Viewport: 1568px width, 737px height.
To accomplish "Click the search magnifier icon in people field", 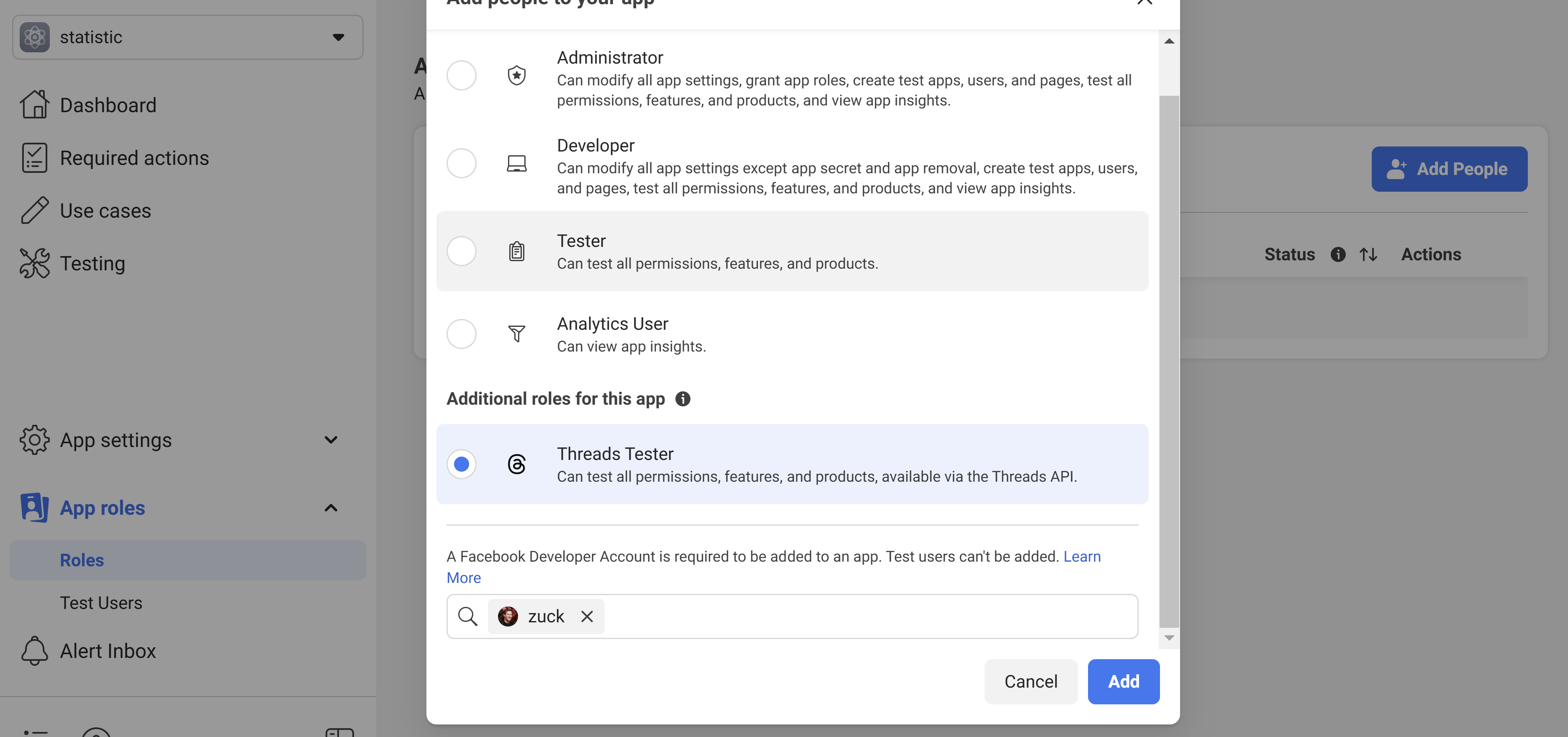I will pos(467,616).
